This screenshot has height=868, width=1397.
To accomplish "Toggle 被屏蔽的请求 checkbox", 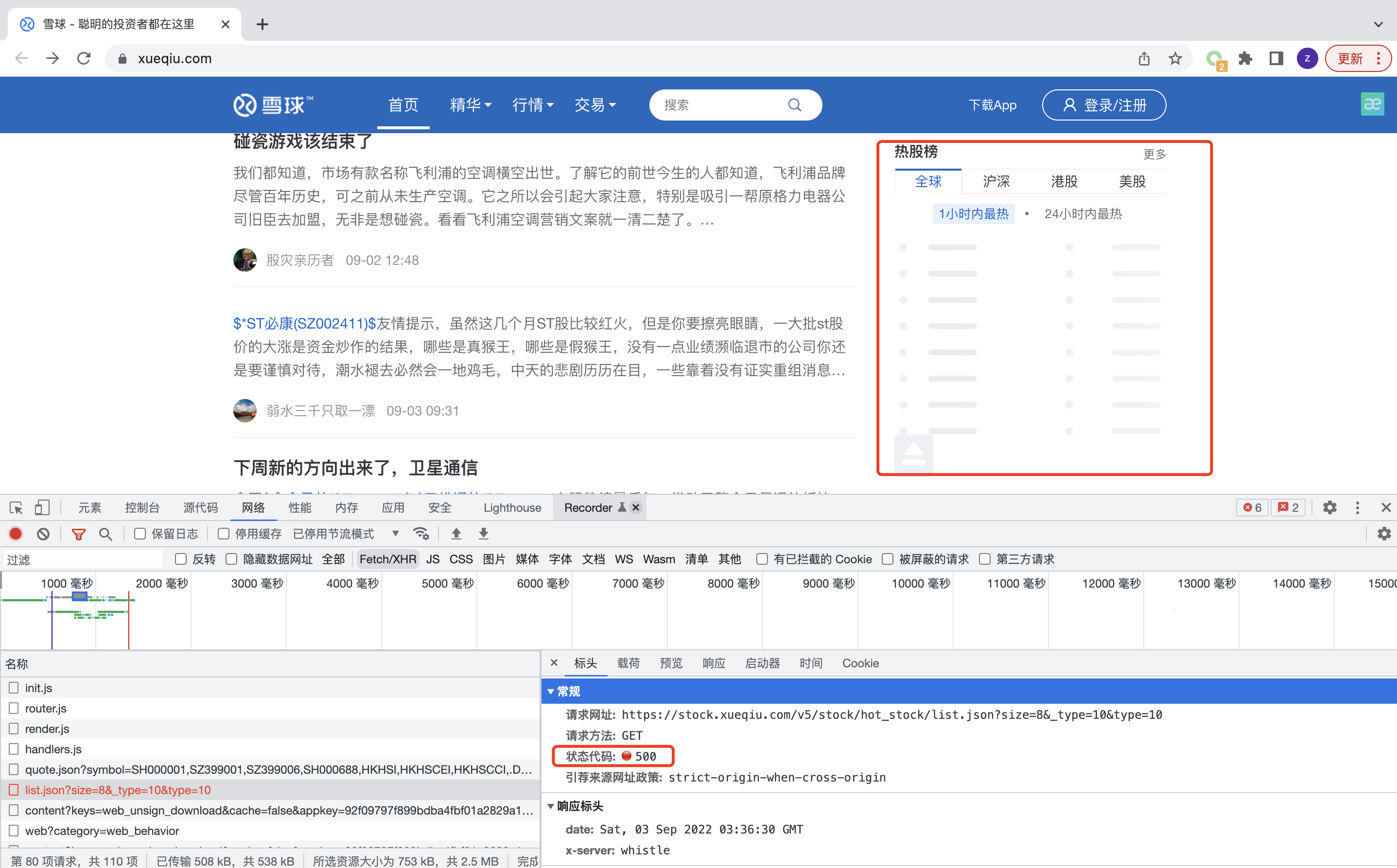I will (888, 559).
